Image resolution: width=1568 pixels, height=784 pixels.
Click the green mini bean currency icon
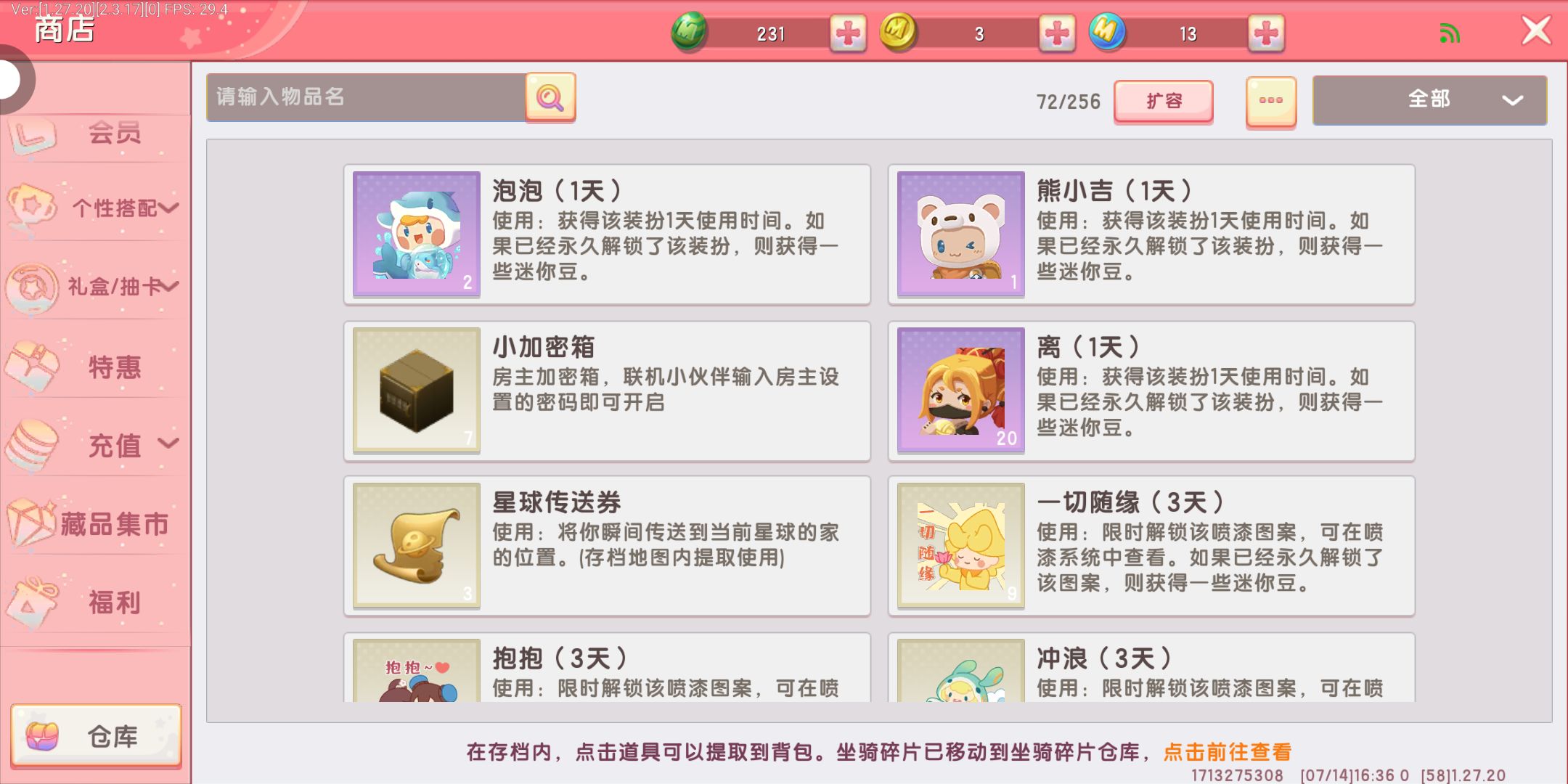click(689, 32)
